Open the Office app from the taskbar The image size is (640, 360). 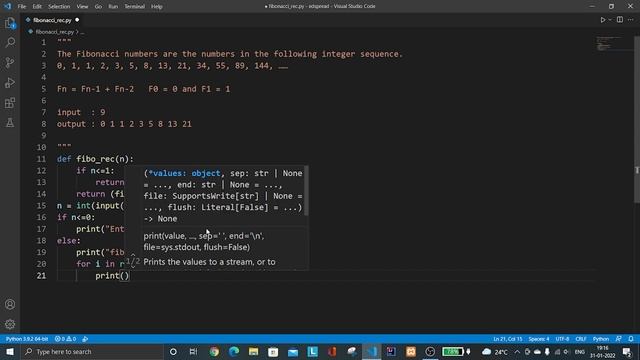332,352
